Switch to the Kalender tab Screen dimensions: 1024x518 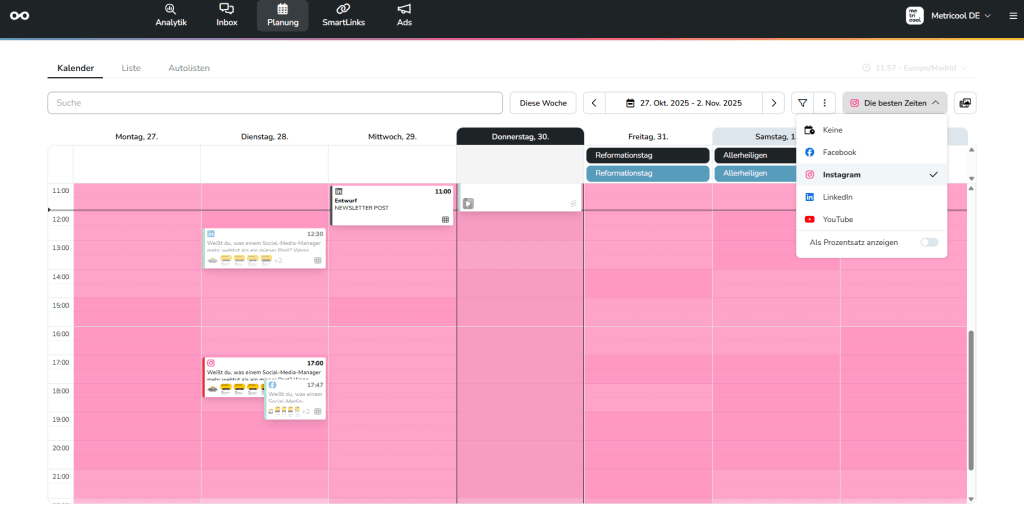tap(75, 68)
